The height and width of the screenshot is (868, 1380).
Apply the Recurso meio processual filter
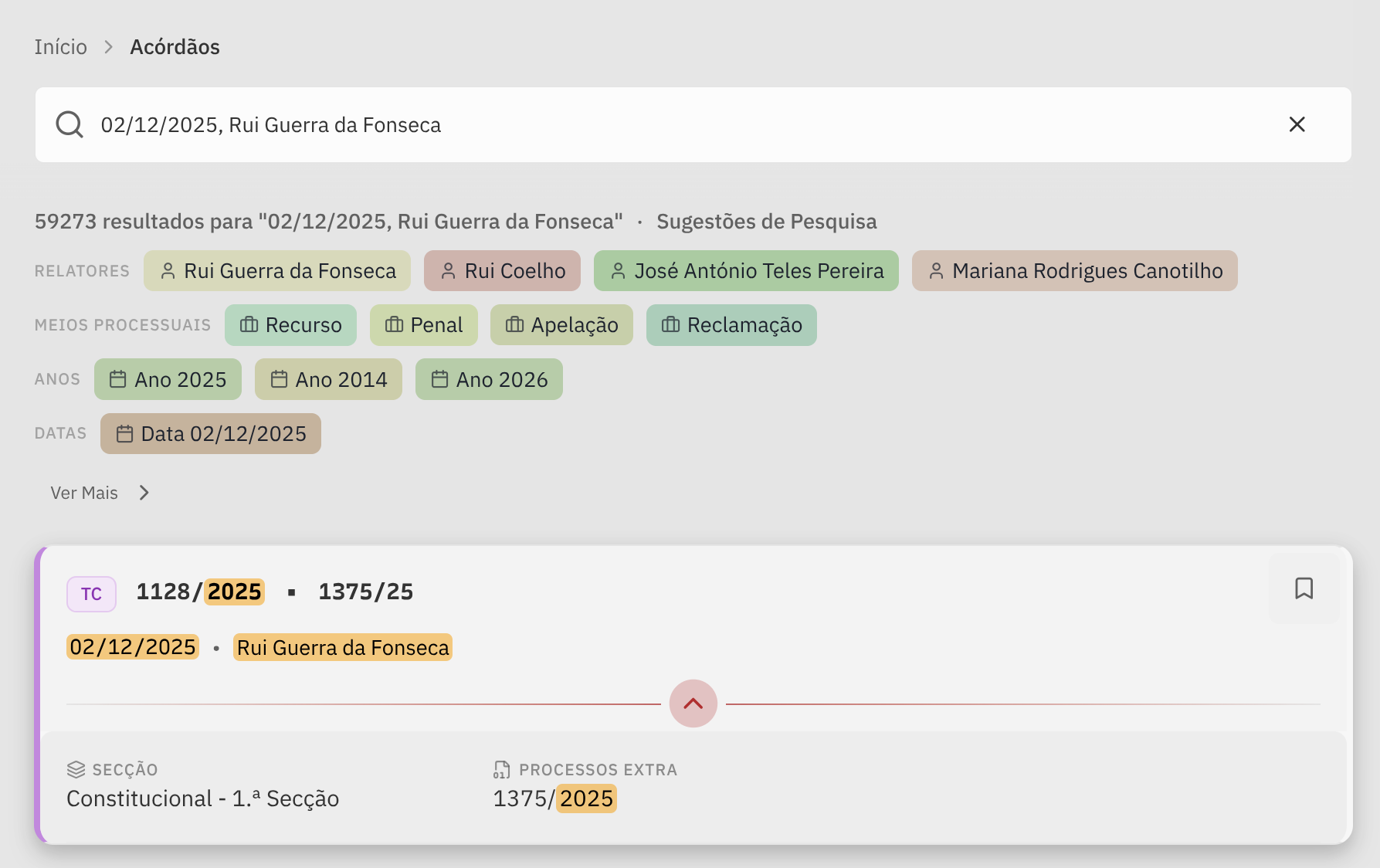pos(290,325)
